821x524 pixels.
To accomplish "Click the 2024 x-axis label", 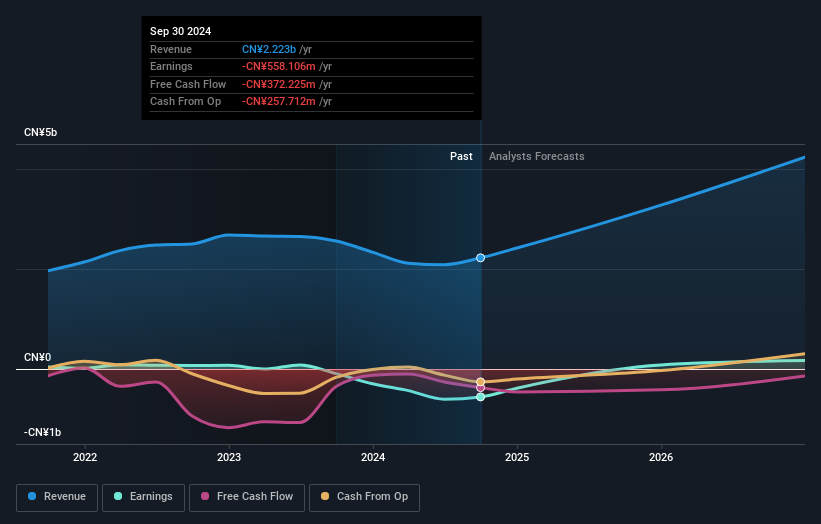I will (373, 457).
